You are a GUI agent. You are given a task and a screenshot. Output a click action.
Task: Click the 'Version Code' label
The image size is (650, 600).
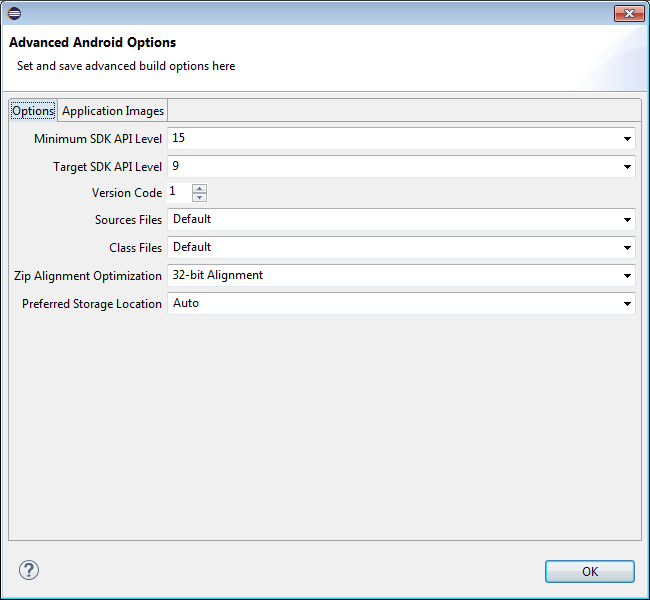point(127,193)
